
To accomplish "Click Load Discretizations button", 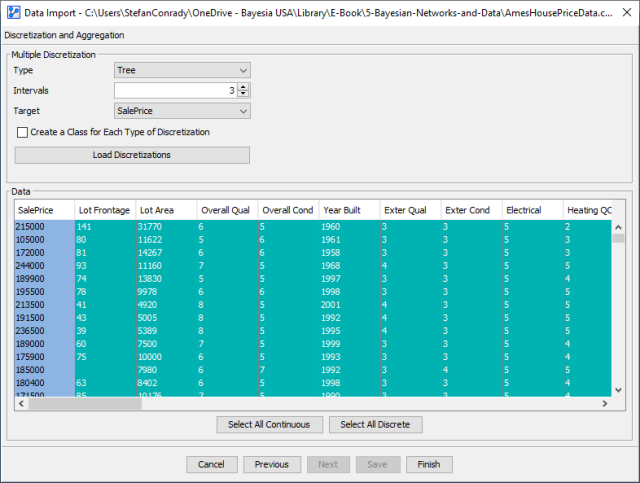I will (132, 155).
